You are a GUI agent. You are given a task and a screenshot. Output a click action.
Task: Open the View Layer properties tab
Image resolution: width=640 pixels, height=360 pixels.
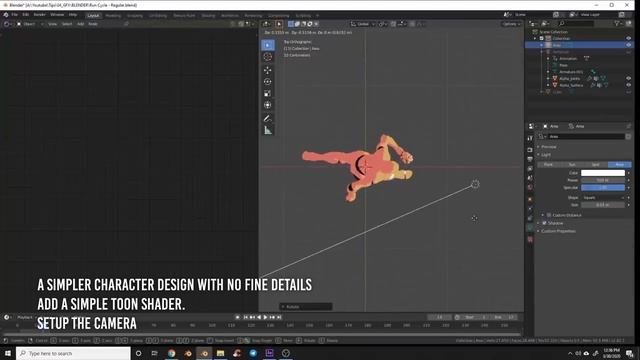(530, 169)
